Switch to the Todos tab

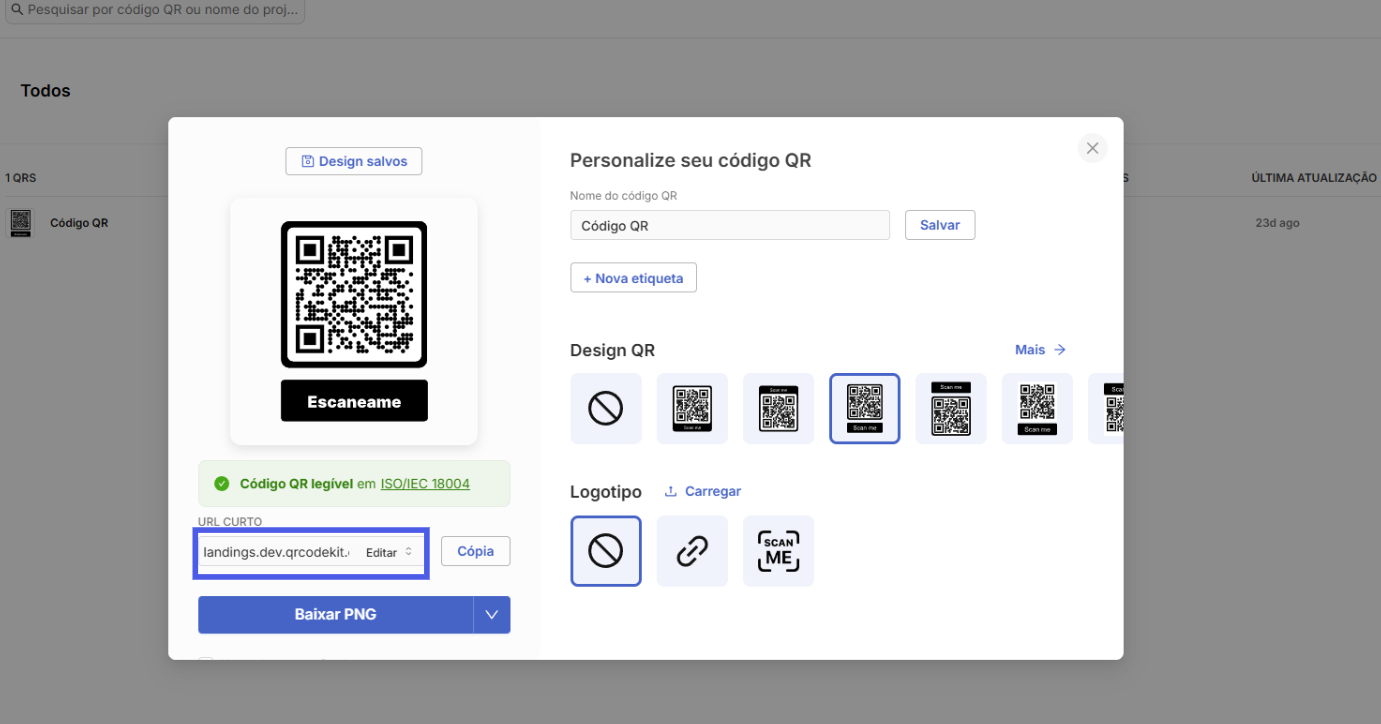click(x=45, y=90)
